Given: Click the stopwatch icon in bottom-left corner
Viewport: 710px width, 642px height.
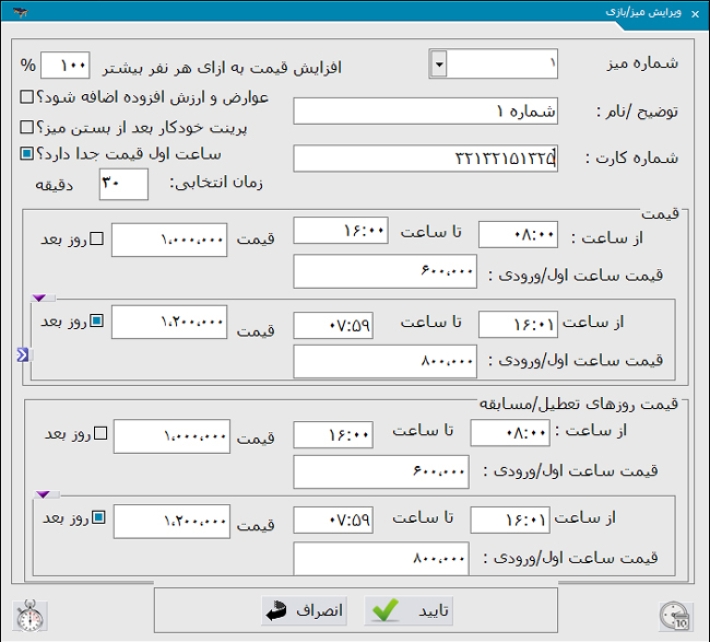Looking at the screenshot, I should tap(27, 613).
